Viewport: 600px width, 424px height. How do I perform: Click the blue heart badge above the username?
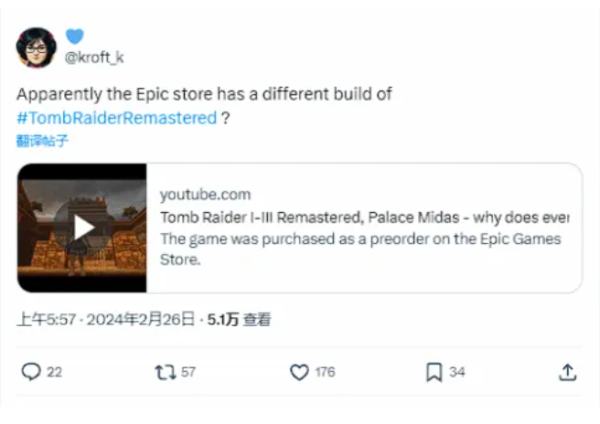[73, 36]
